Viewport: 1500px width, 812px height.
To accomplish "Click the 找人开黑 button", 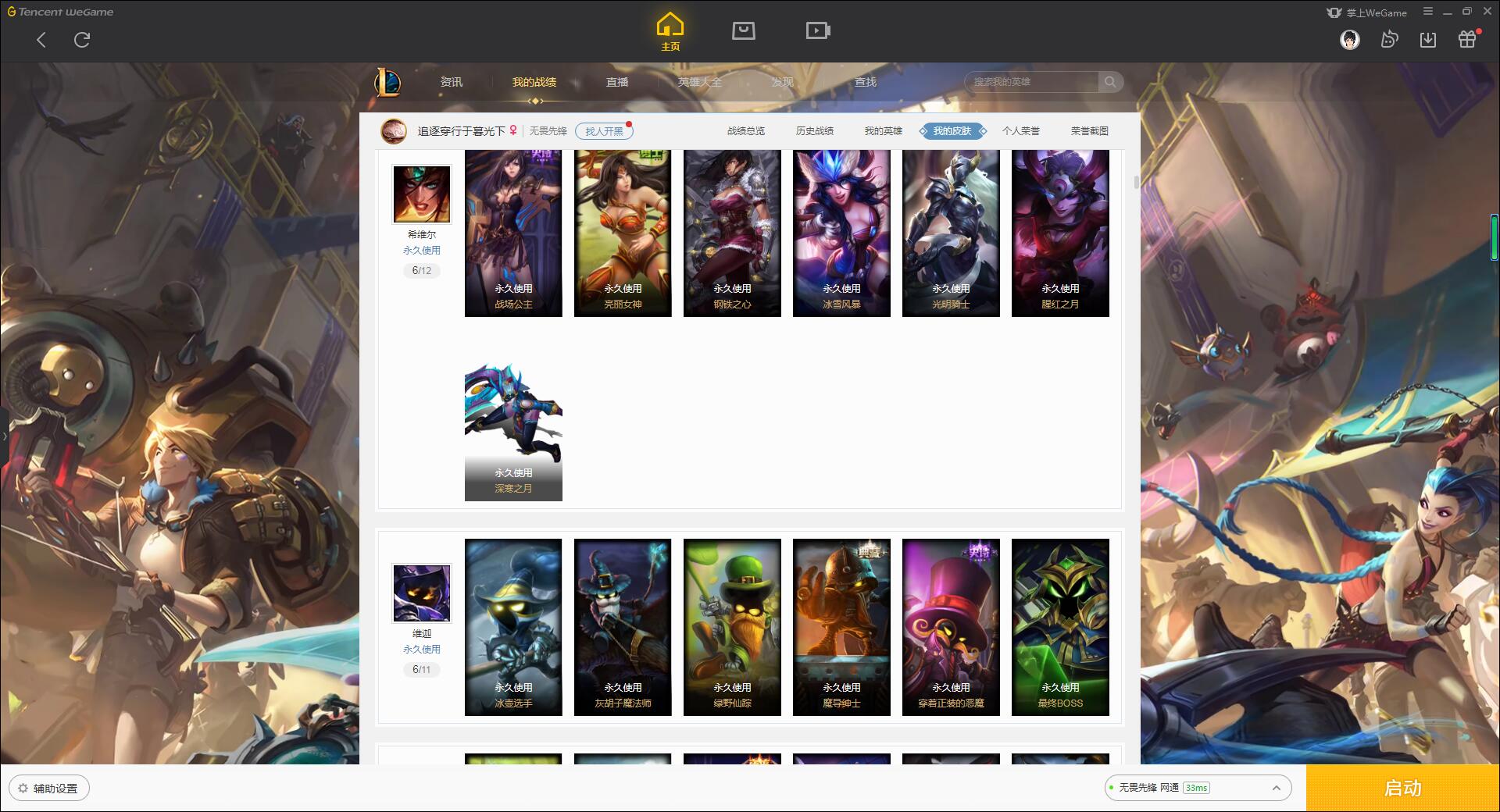I will [x=604, y=131].
